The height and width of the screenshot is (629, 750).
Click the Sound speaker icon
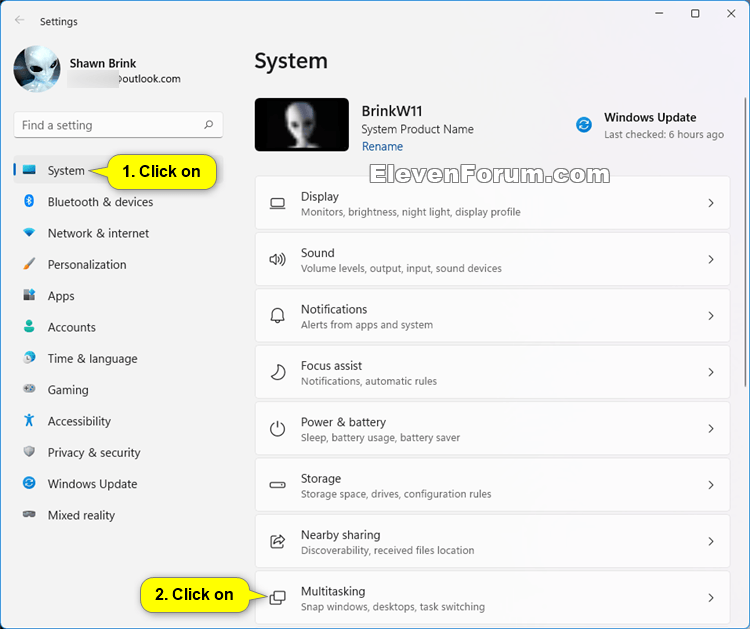277,260
